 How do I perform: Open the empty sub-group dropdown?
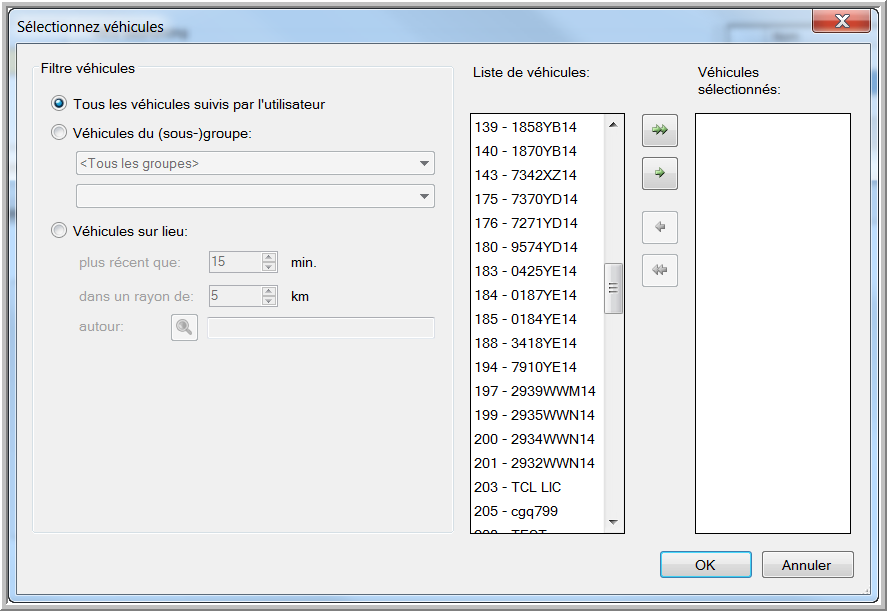pos(255,196)
